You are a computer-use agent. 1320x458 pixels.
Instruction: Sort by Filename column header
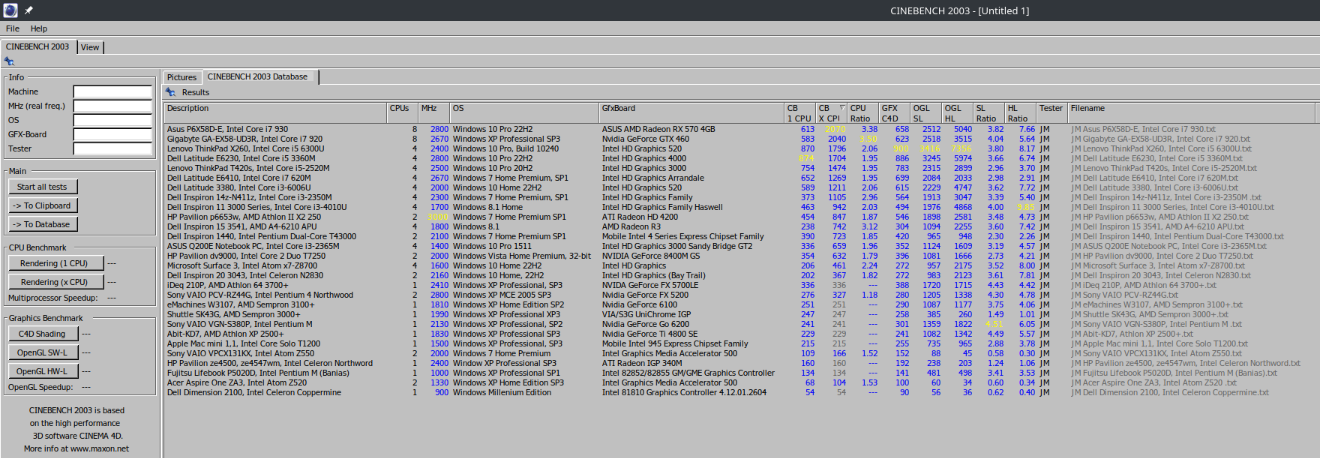click(1192, 112)
